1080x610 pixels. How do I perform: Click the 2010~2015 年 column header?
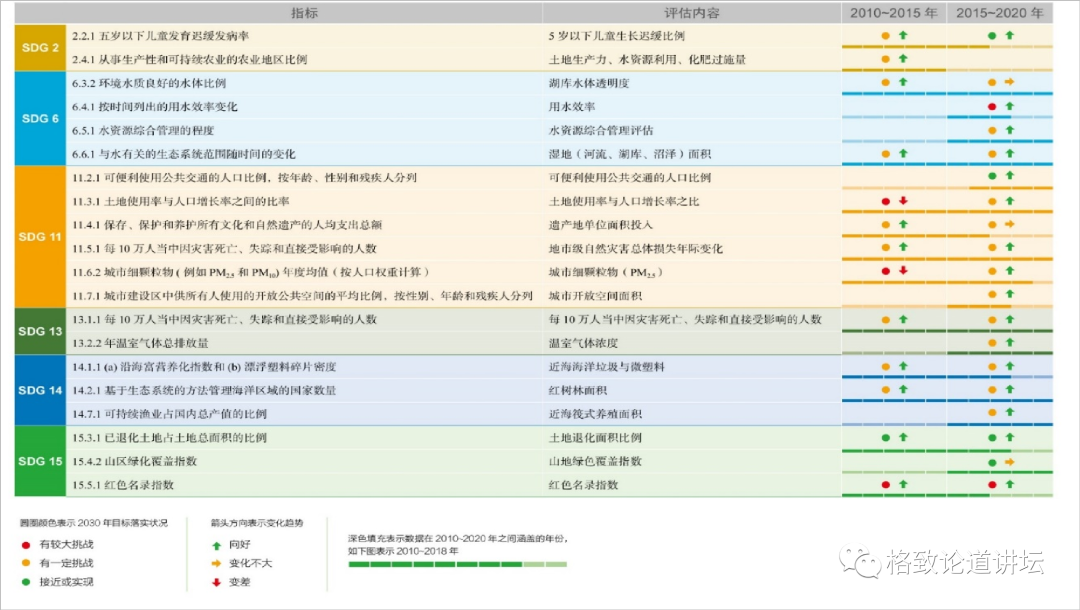tap(893, 13)
